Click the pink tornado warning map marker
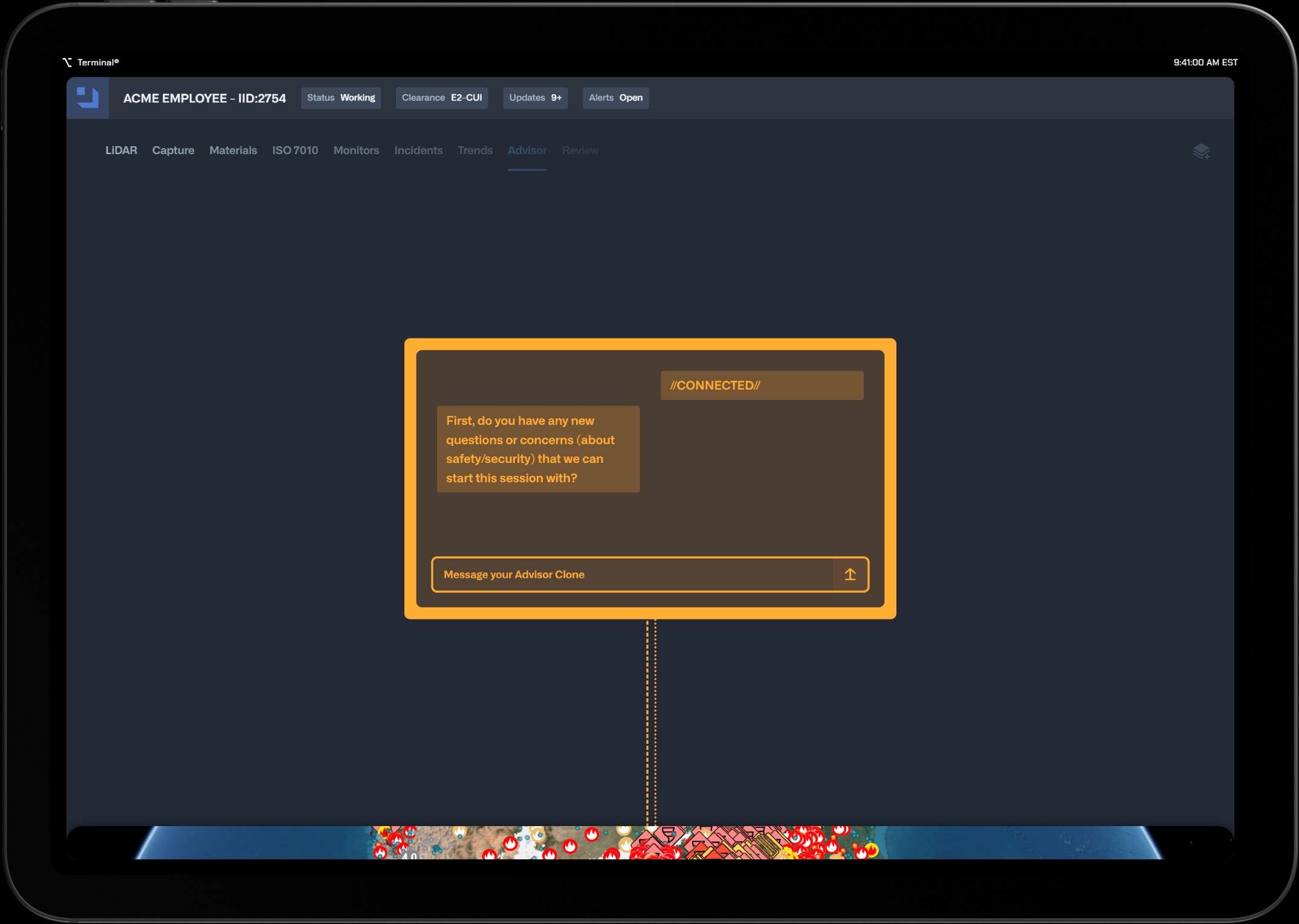 click(x=669, y=833)
